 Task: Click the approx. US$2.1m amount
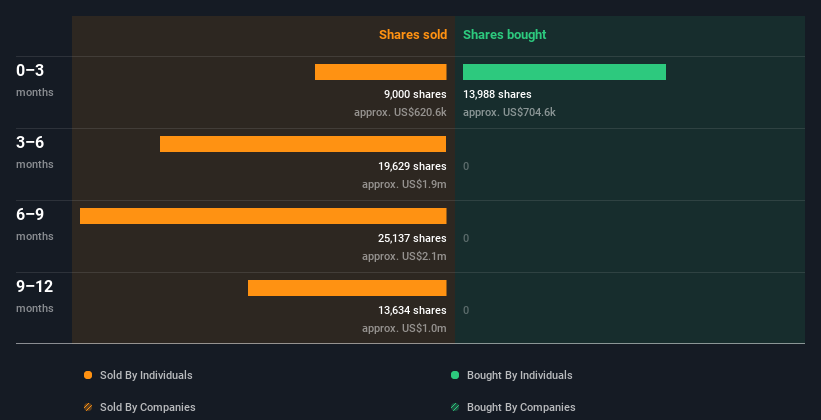click(404, 257)
